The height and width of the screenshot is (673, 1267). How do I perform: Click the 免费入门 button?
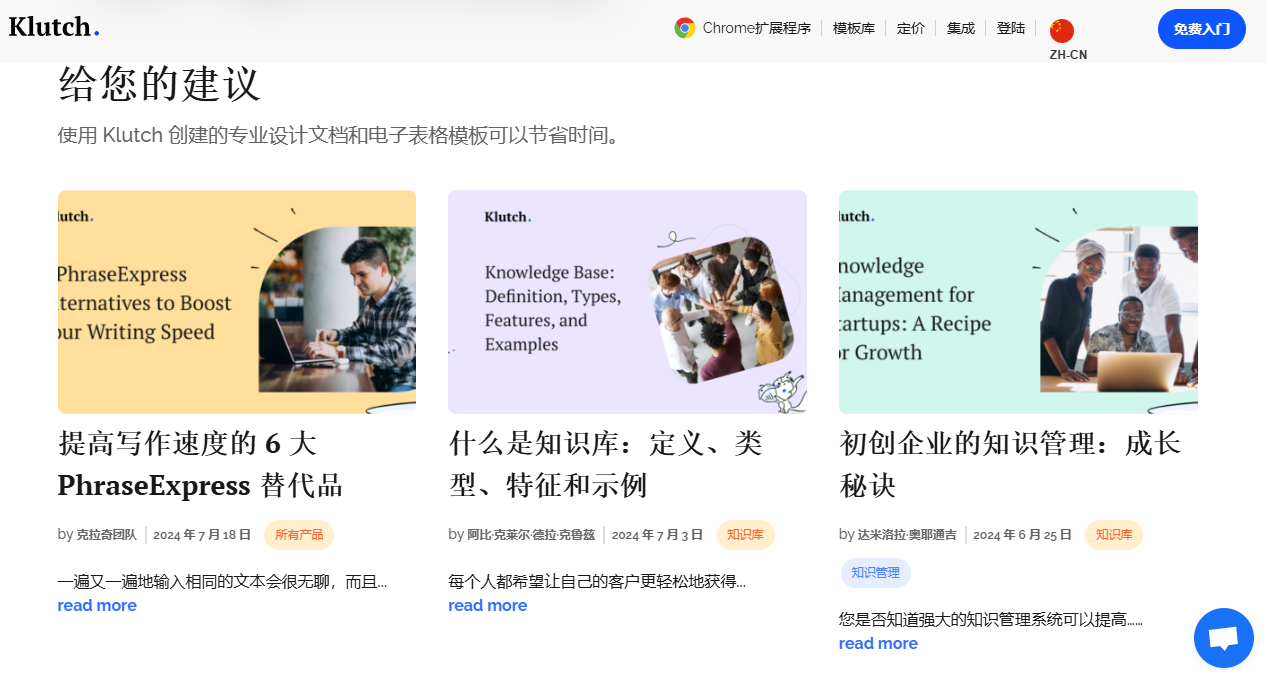tap(1202, 29)
